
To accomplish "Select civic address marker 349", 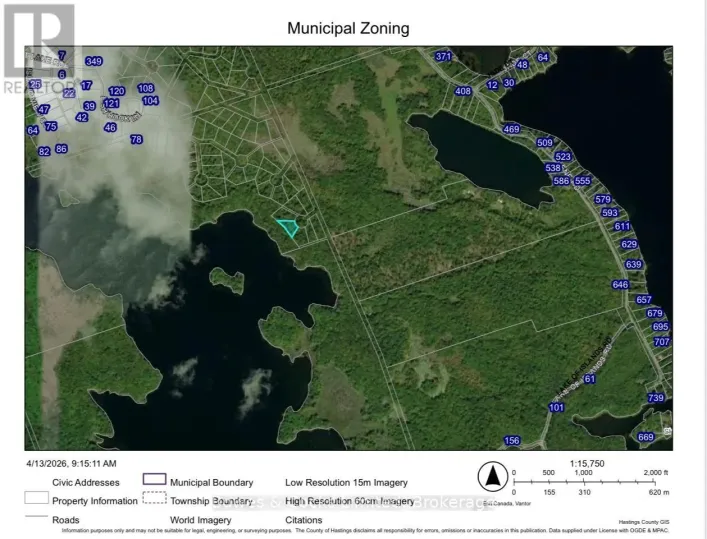I will (94, 62).
